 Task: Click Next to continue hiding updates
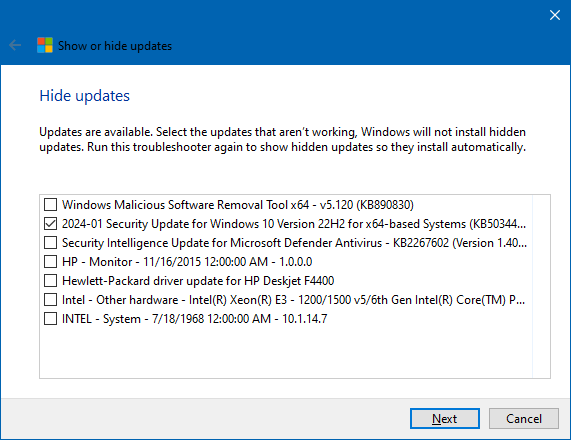[445, 419]
